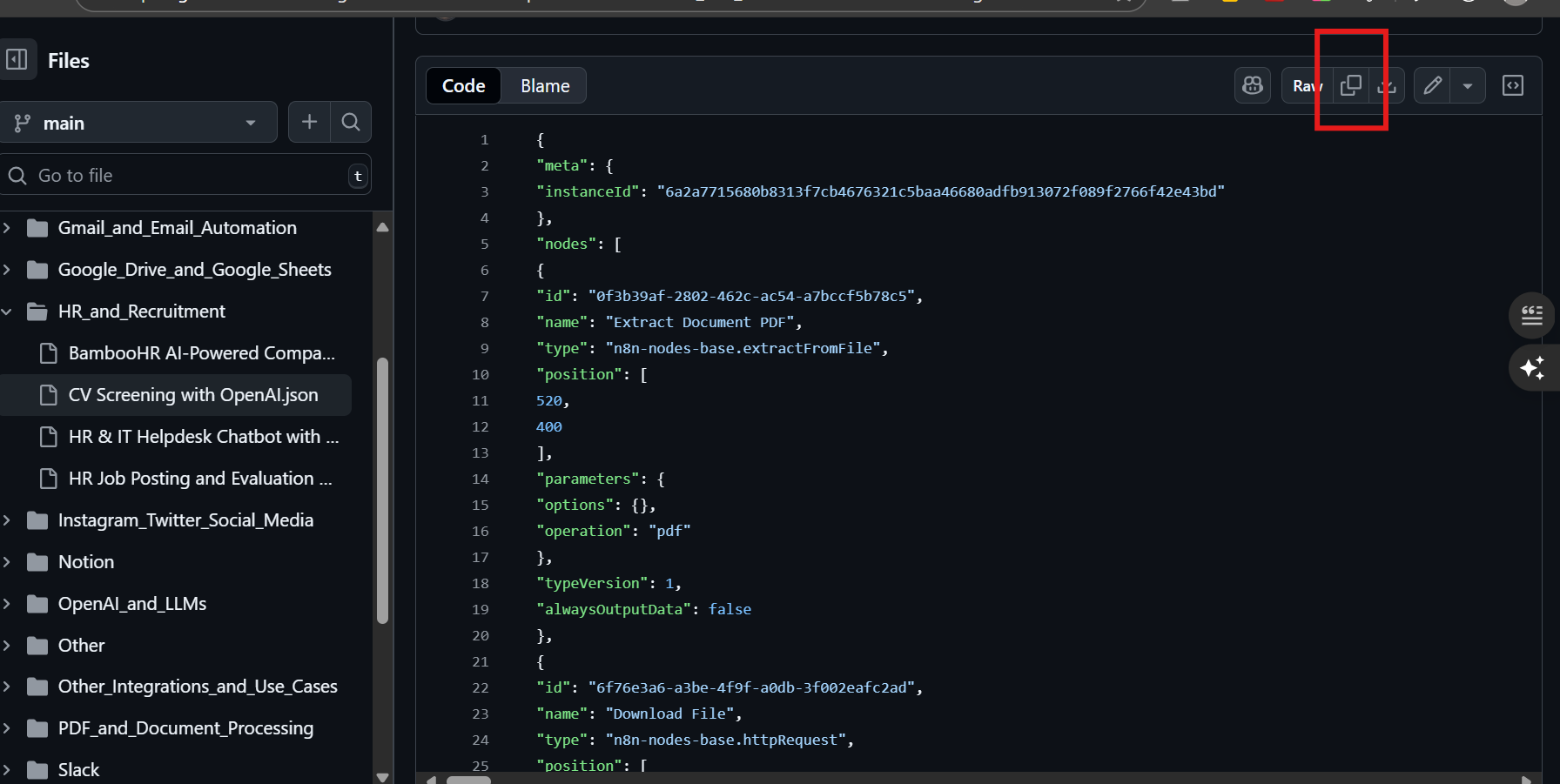
Task: Switch to the Blame tab
Action: click(545, 86)
